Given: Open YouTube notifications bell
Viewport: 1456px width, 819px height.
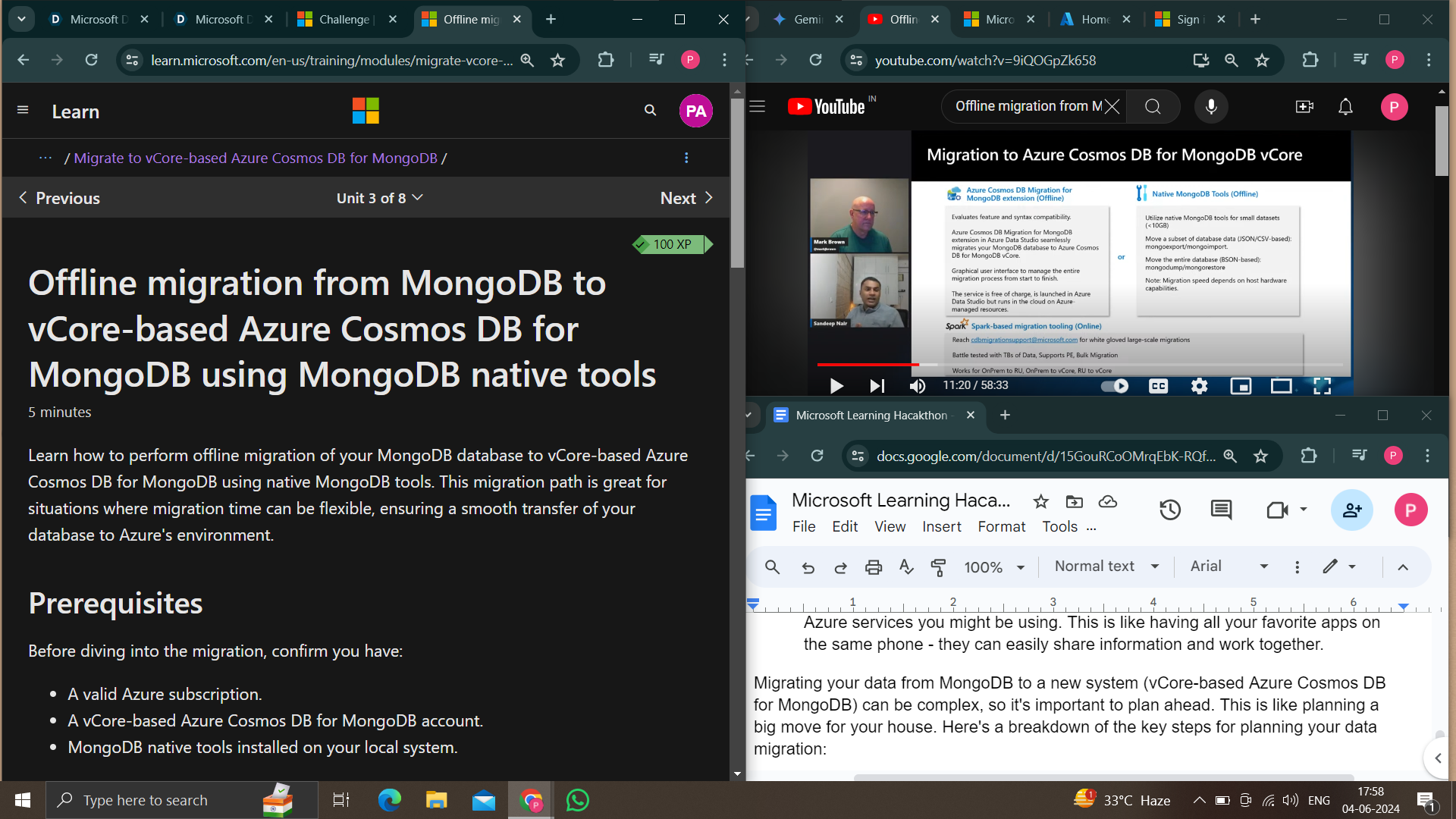Looking at the screenshot, I should click(1345, 107).
